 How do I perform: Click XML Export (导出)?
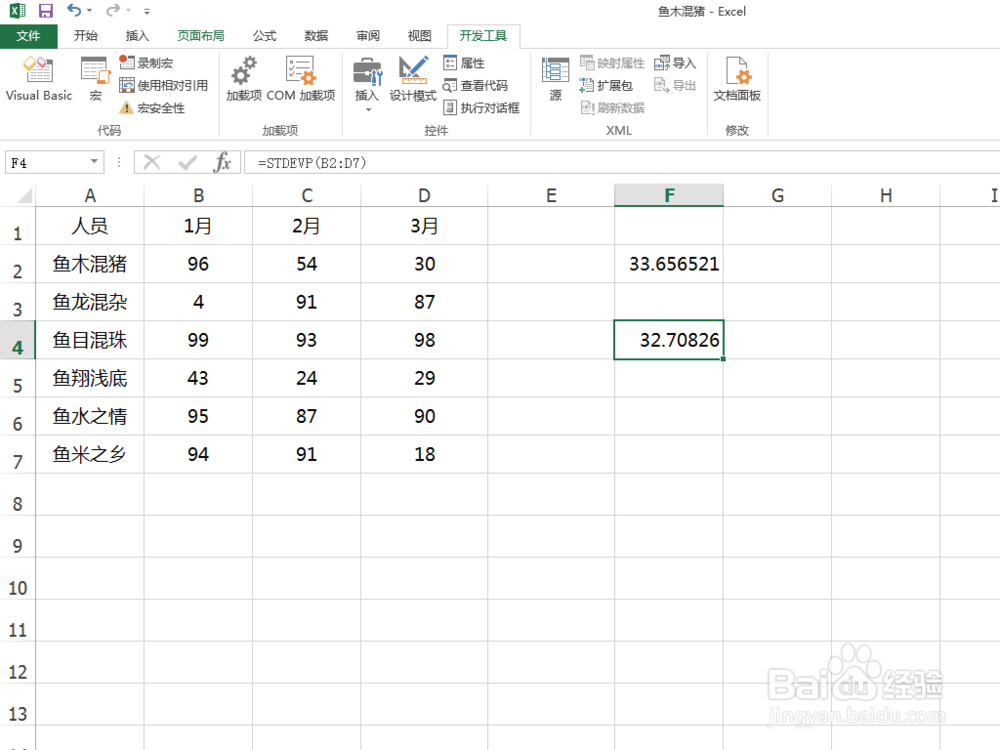pyautogui.click(x=675, y=85)
